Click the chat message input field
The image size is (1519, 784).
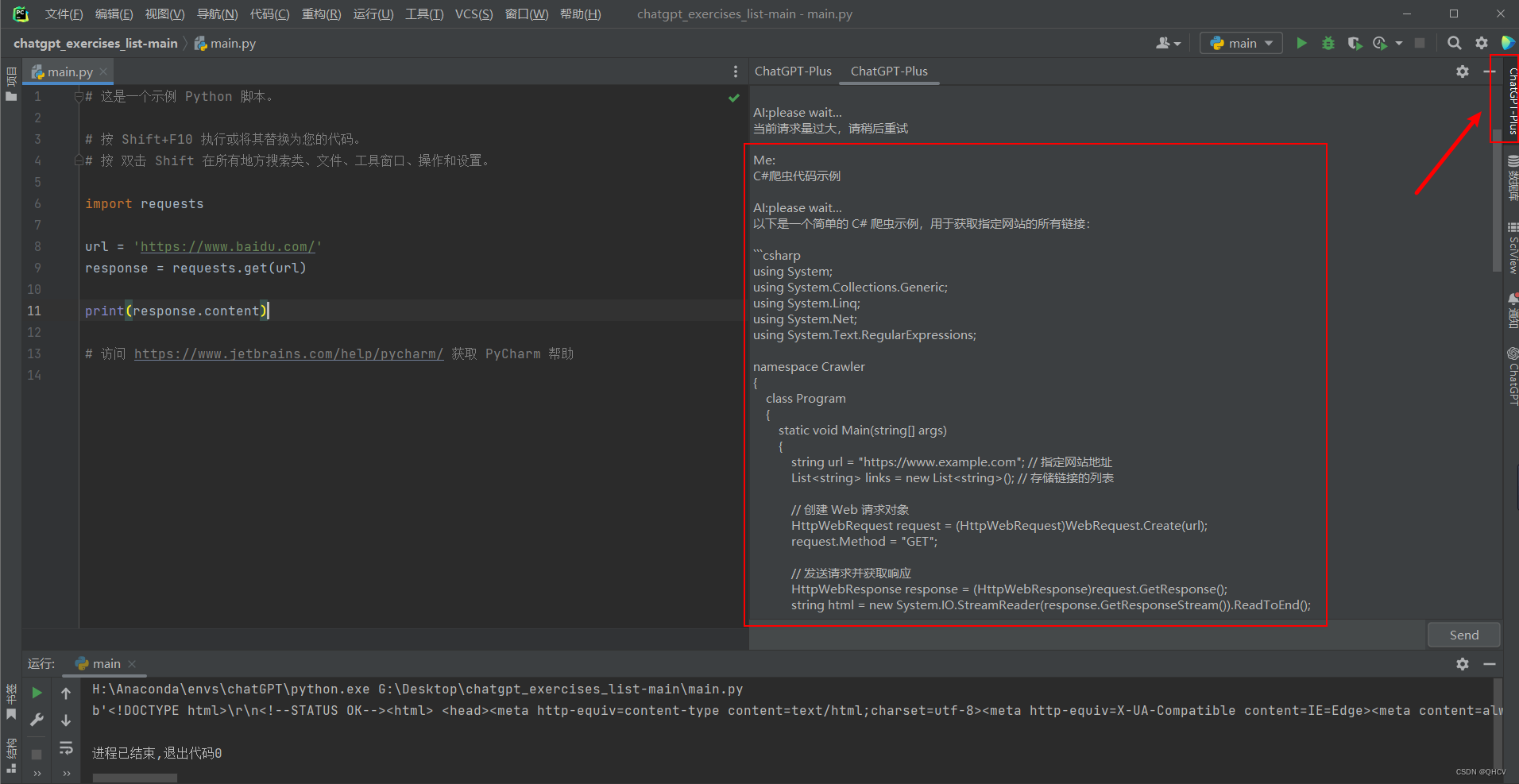pos(1087,635)
